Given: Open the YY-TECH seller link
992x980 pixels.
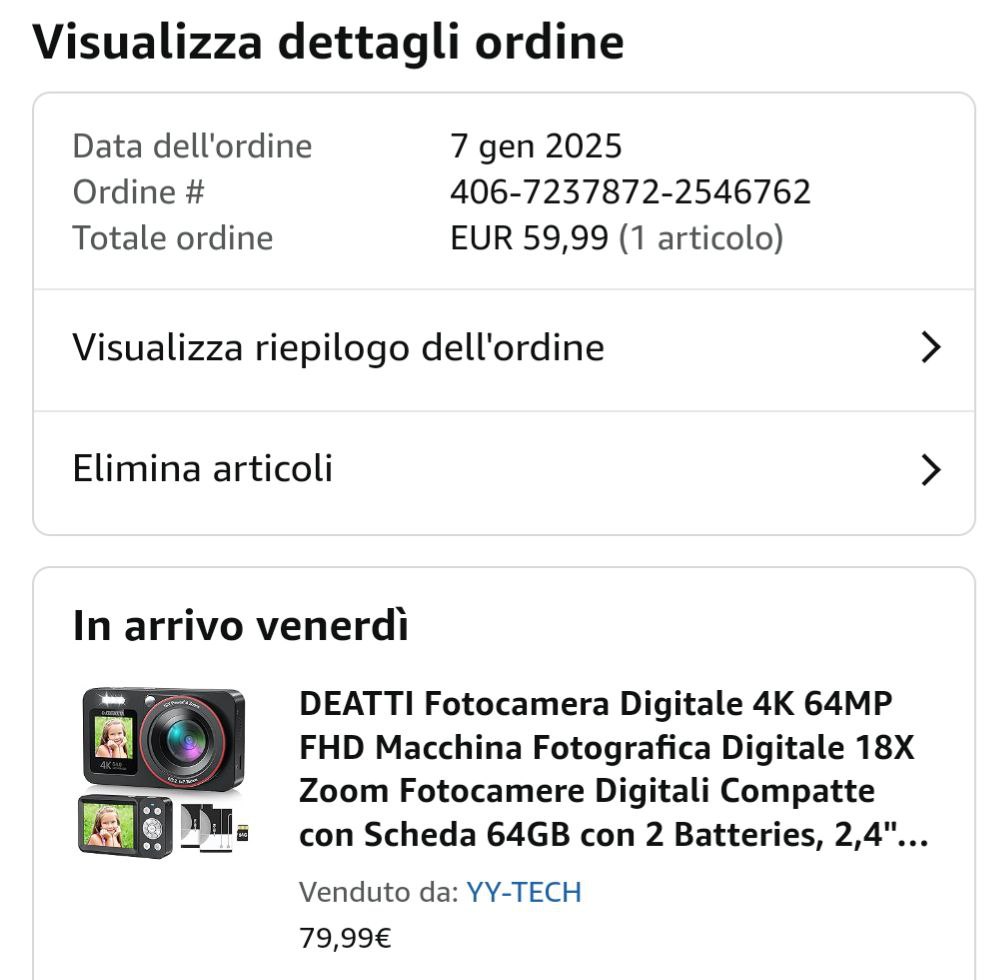Looking at the screenshot, I should click(524, 892).
